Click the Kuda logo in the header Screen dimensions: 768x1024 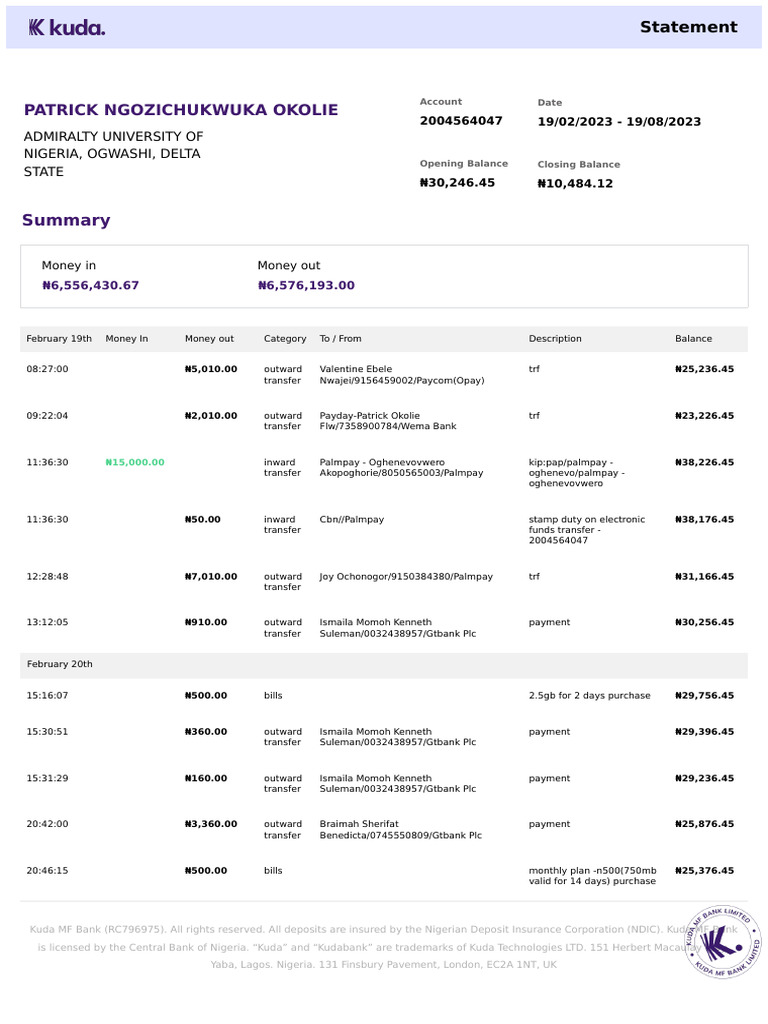click(x=66, y=28)
